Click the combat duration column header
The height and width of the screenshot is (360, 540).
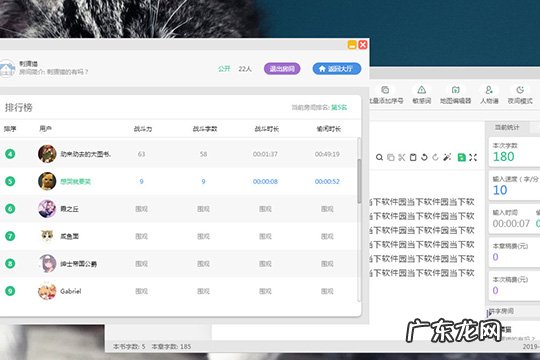point(267,129)
